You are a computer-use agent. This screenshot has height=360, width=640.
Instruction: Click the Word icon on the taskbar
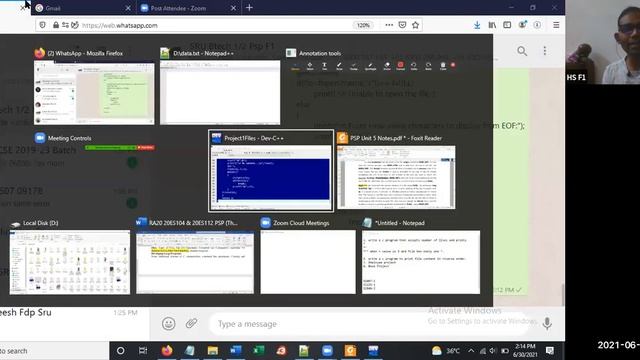coord(236,351)
